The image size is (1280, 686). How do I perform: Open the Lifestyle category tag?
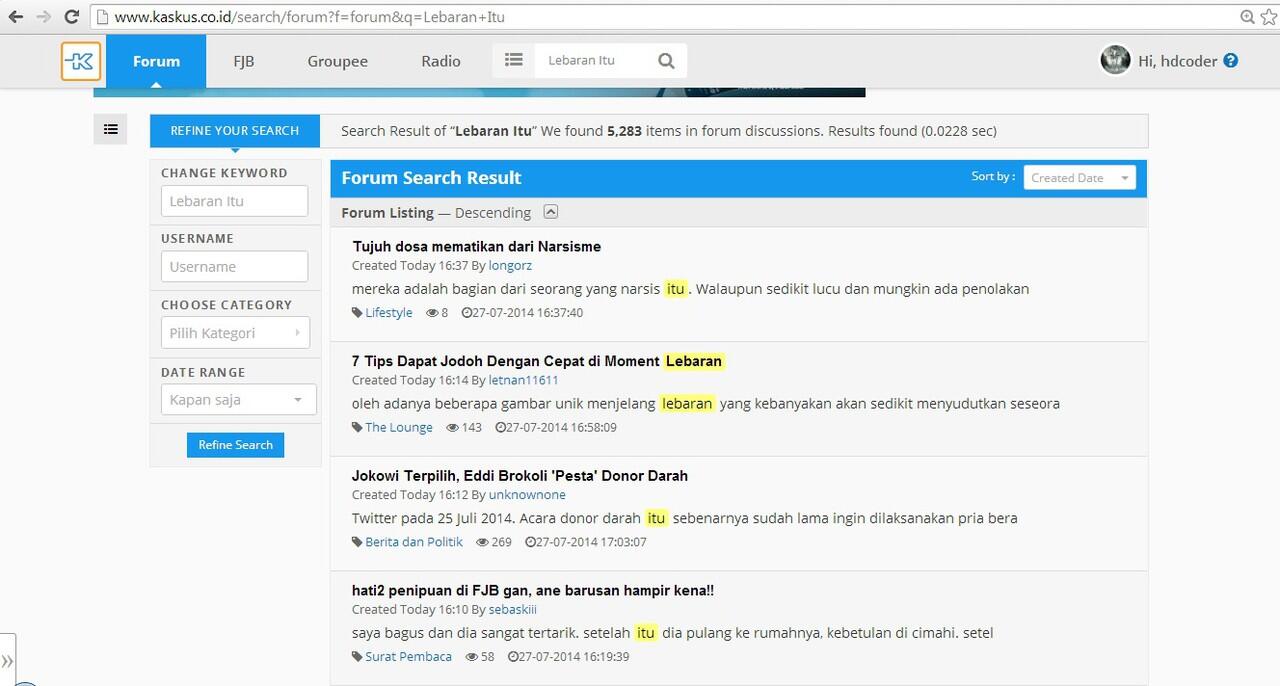(x=388, y=313)
